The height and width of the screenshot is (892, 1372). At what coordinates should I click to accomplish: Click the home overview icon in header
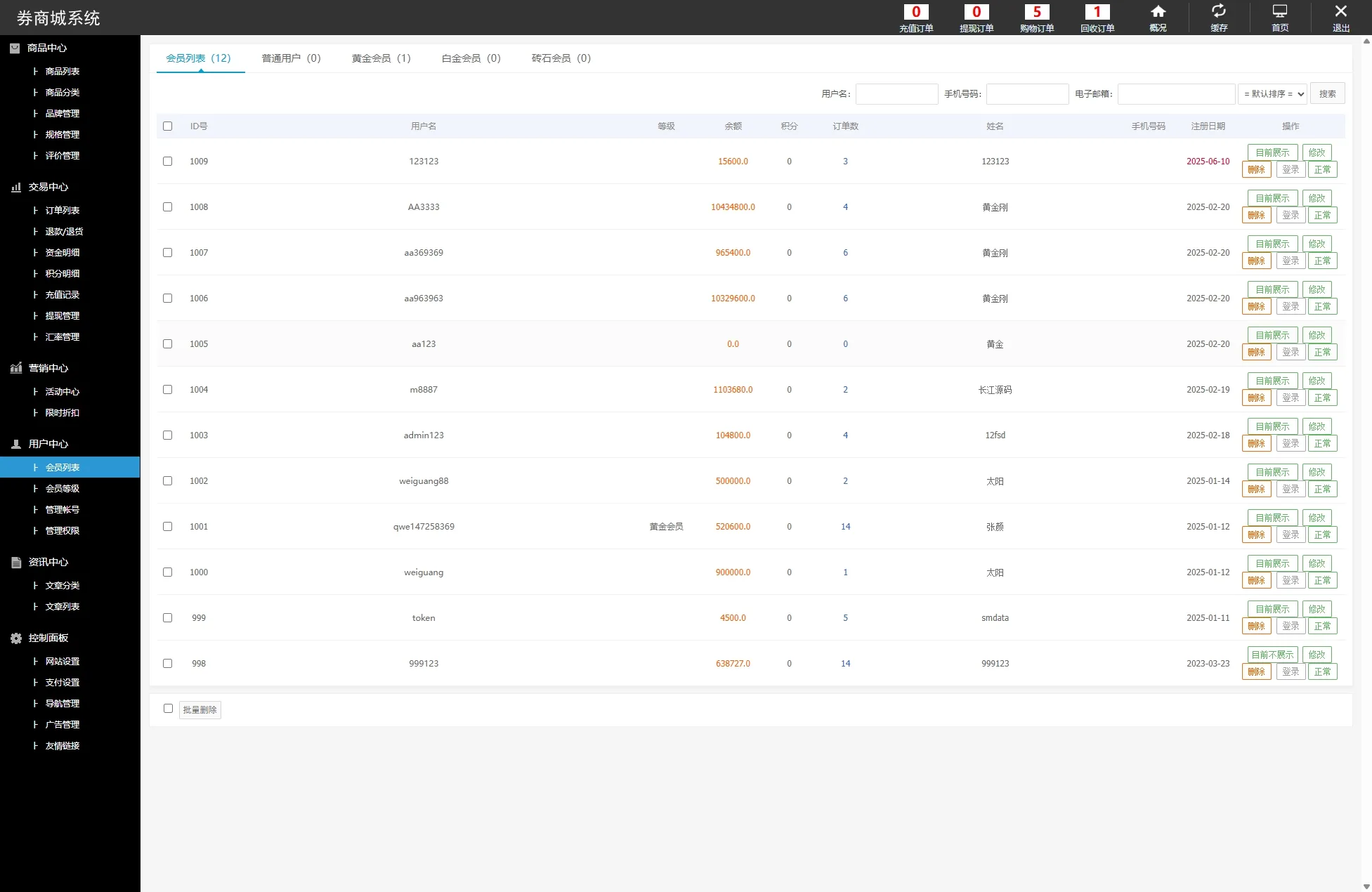[1158, 12]
